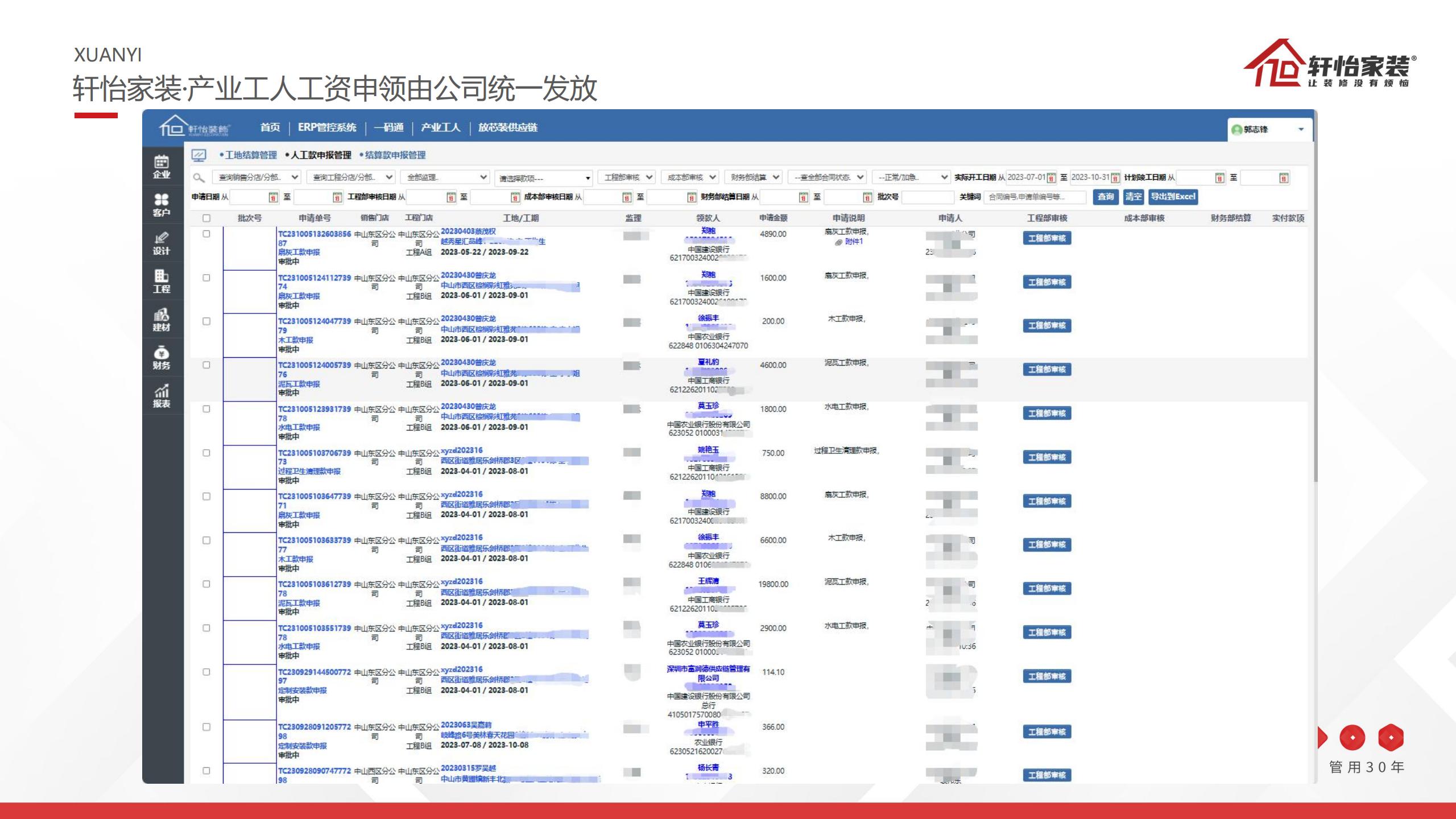Open calendar for 成本部审核日期 start date

(x=627, y=197)
